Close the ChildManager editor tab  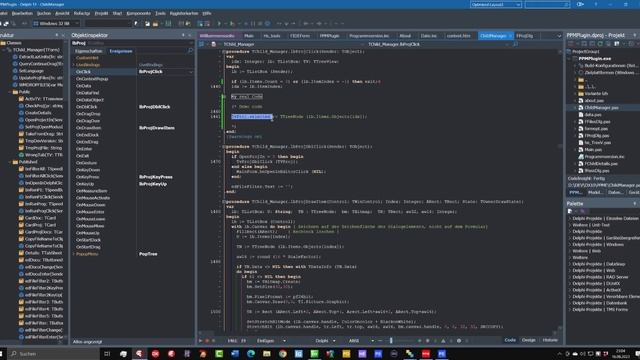[x=510, y=36]
